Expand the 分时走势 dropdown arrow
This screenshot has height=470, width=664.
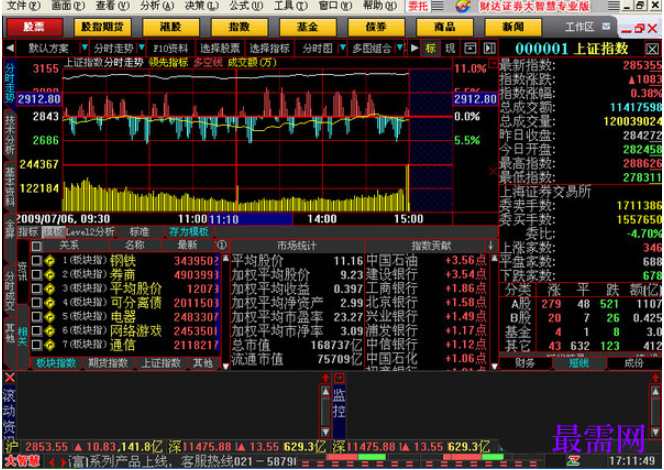tap(141, 48)
